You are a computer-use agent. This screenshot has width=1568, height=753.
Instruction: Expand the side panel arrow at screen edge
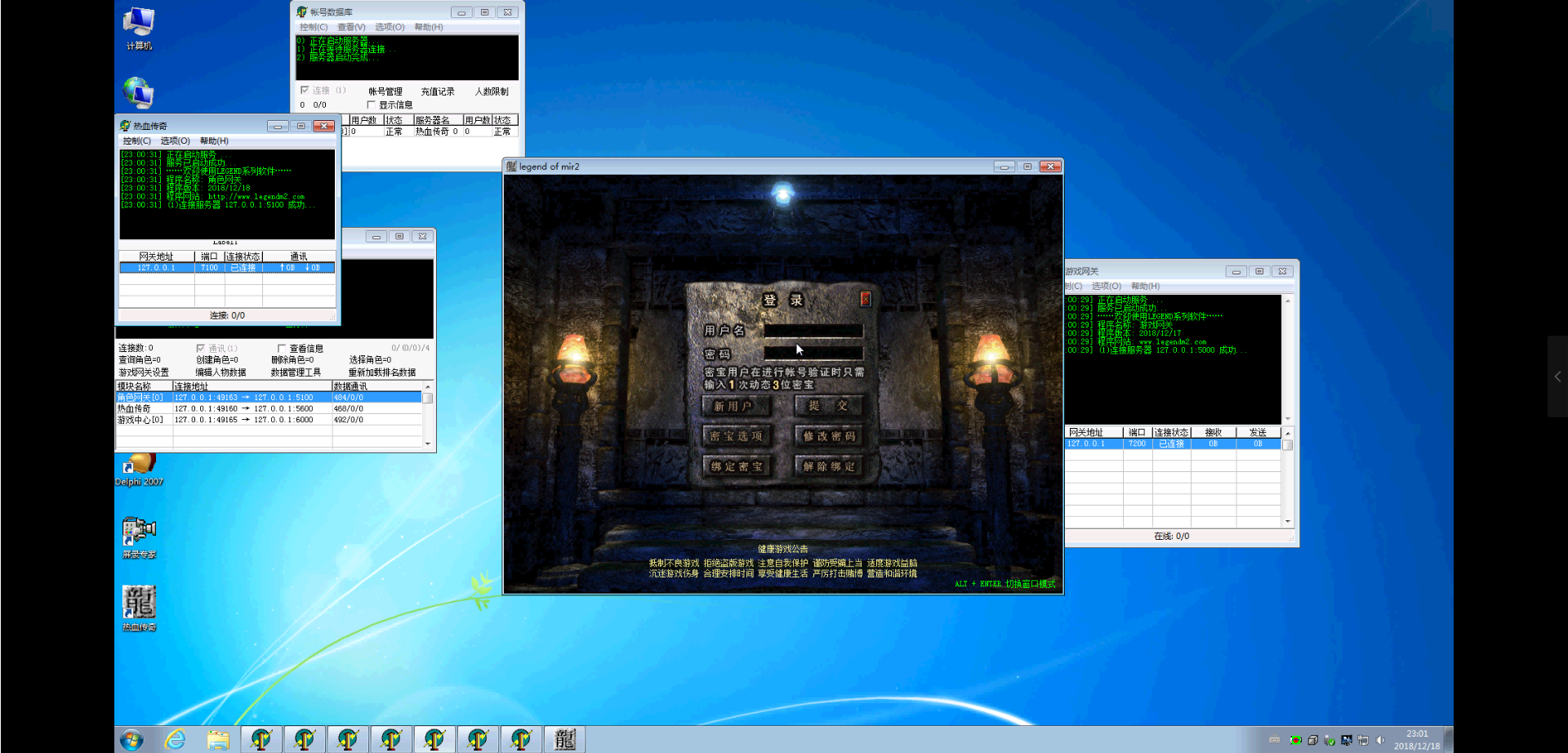[x=1557, y=376]
